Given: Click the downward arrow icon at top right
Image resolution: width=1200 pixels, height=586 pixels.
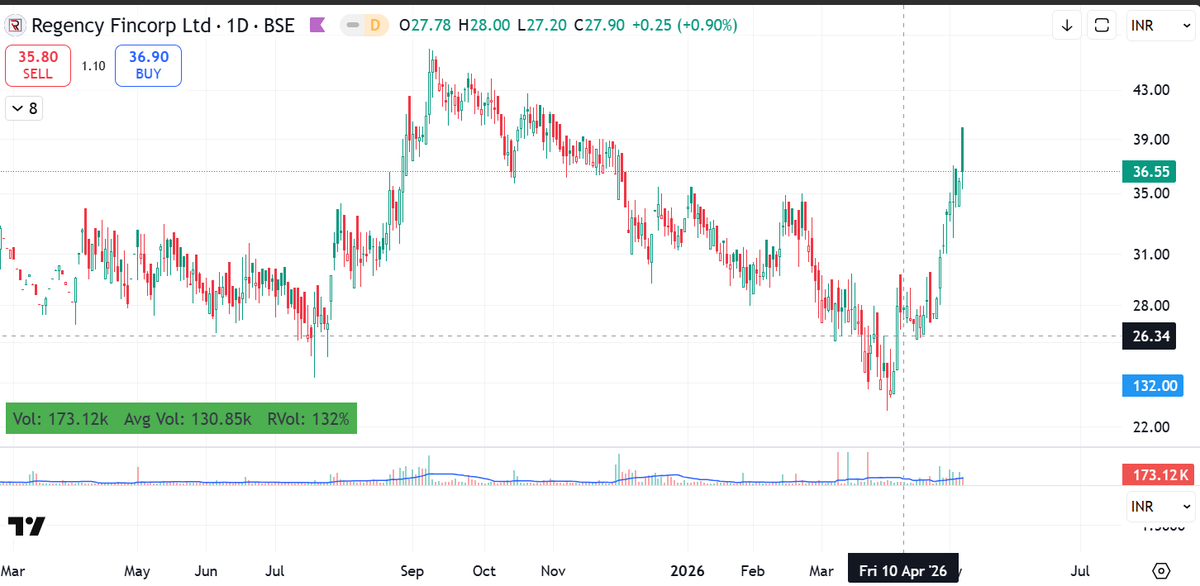Looking at the screenshot, I should click(x=1067, y=25).
